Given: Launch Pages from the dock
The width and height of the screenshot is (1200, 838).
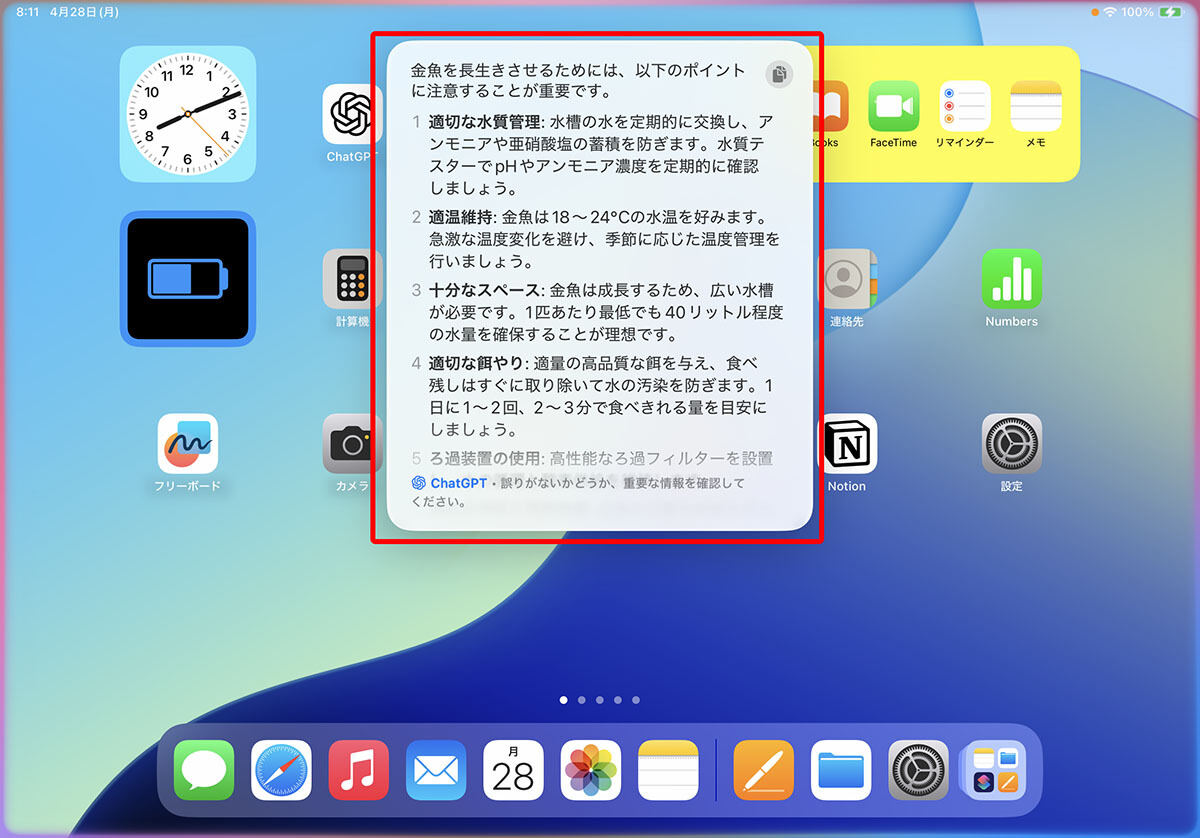Looking at the screenshot, I should pos(764,770).
